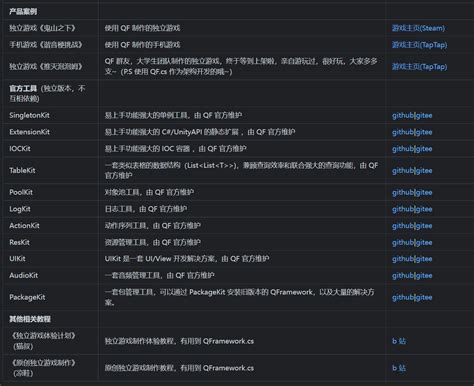474x386 pixels.
Task: Select the 官方工具 section heading
Action: click(23, 88)
